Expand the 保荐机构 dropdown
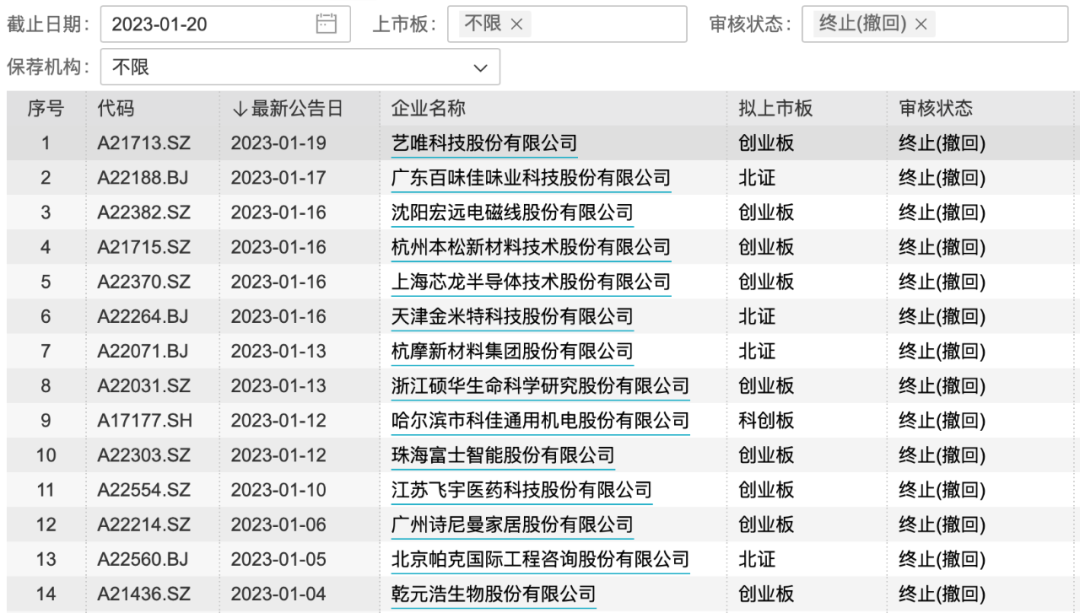 [480, 68]
